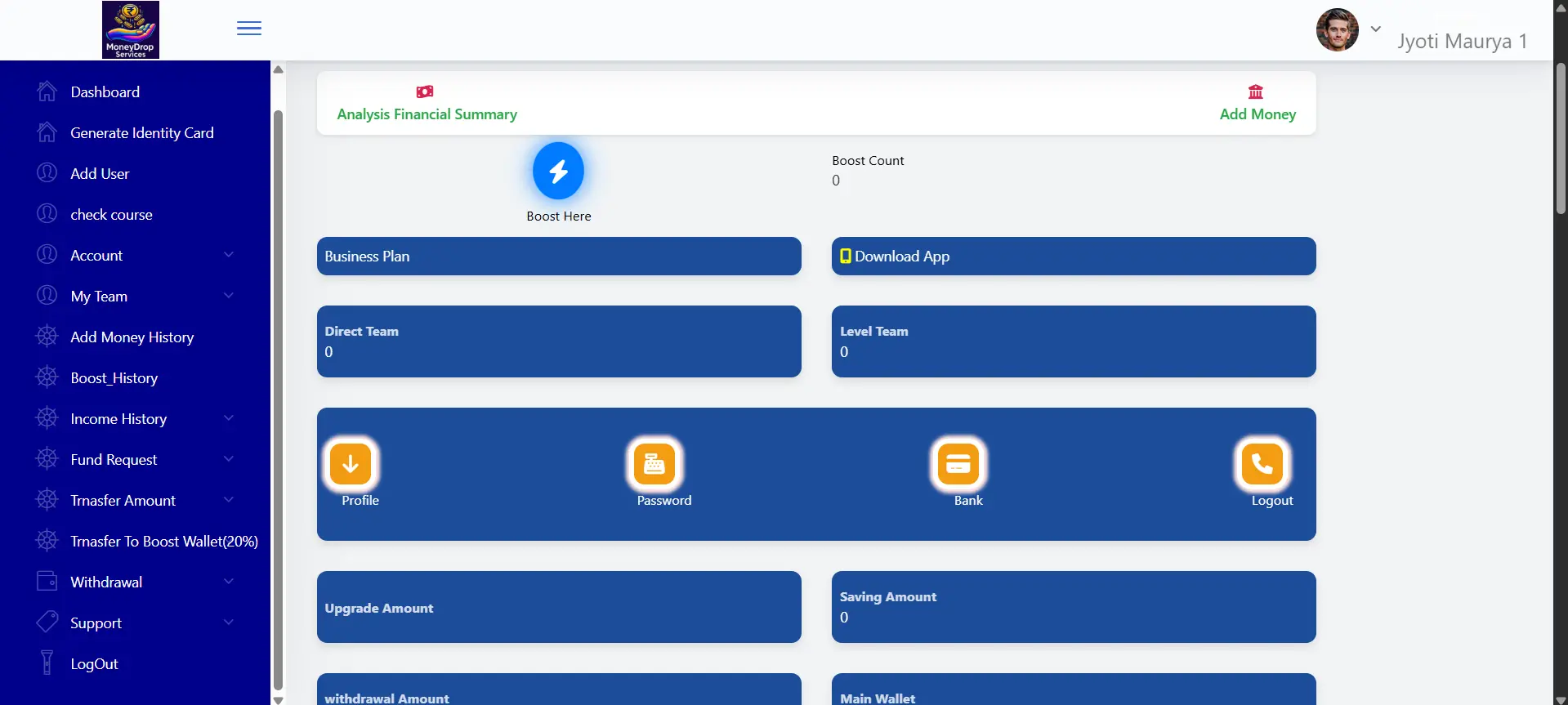Click the Jyoti Maurya 1 username
This screenshot has width=1568, height=705.
1462,41
